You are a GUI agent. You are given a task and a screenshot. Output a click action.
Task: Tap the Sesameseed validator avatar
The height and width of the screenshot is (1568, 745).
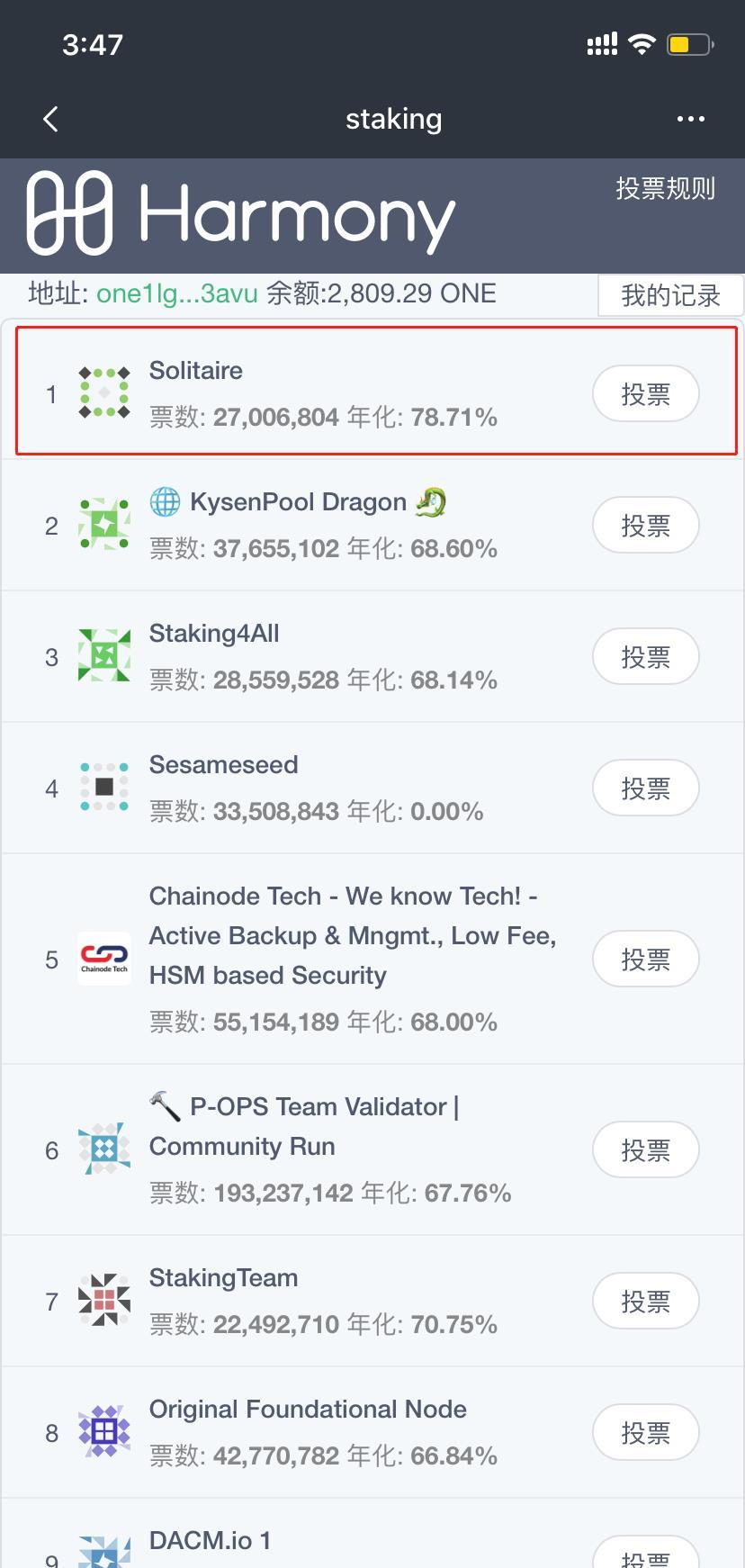point(104,788)
